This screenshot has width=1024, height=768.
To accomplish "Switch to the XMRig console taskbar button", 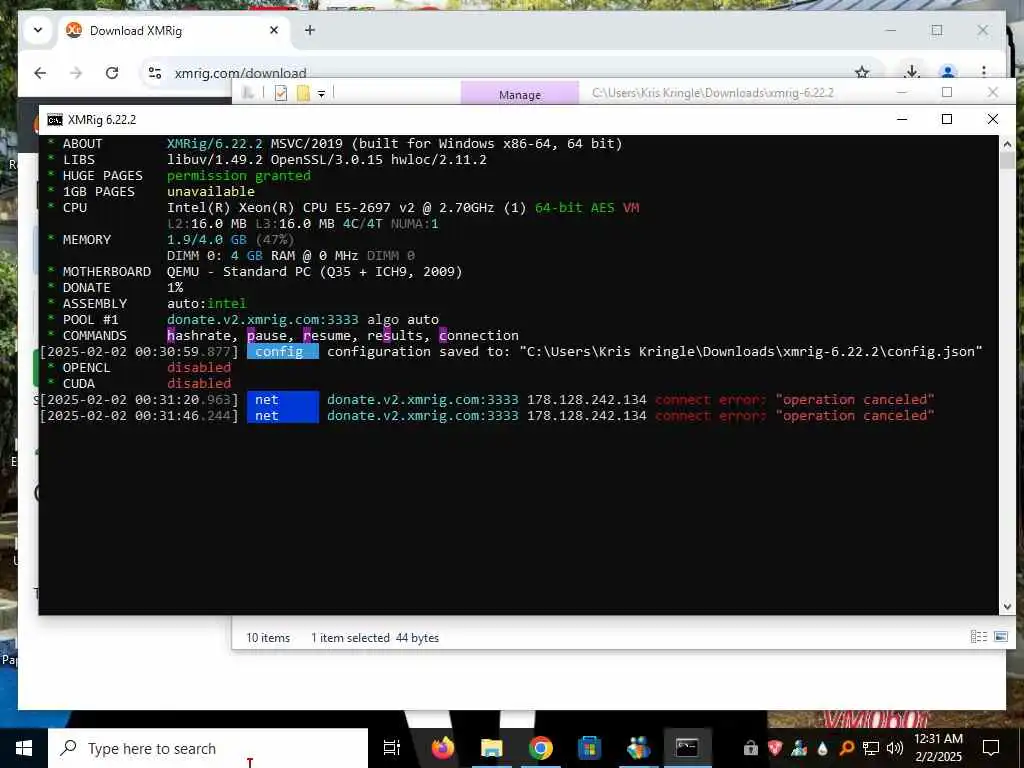I will [x=687, y=748].
